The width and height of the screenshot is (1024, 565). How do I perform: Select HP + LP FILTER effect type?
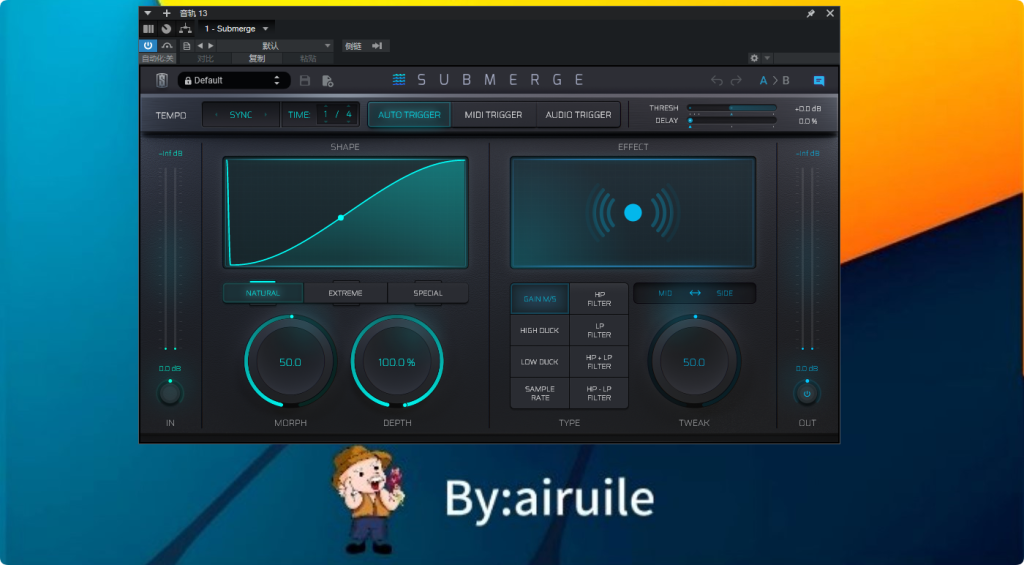pos(599,362)
